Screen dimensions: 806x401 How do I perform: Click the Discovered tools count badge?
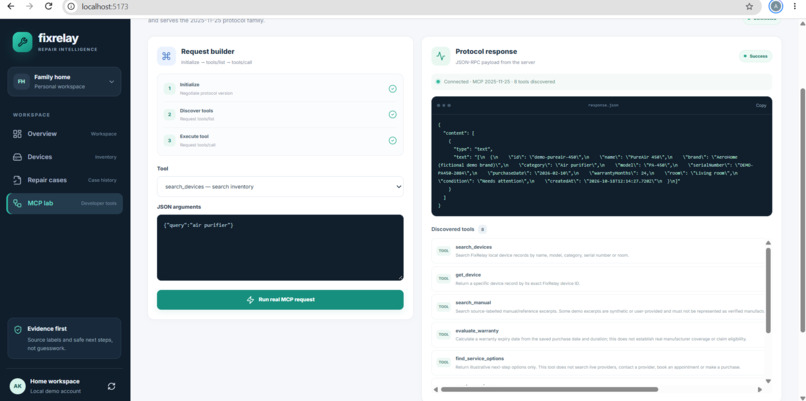point(482,229)
